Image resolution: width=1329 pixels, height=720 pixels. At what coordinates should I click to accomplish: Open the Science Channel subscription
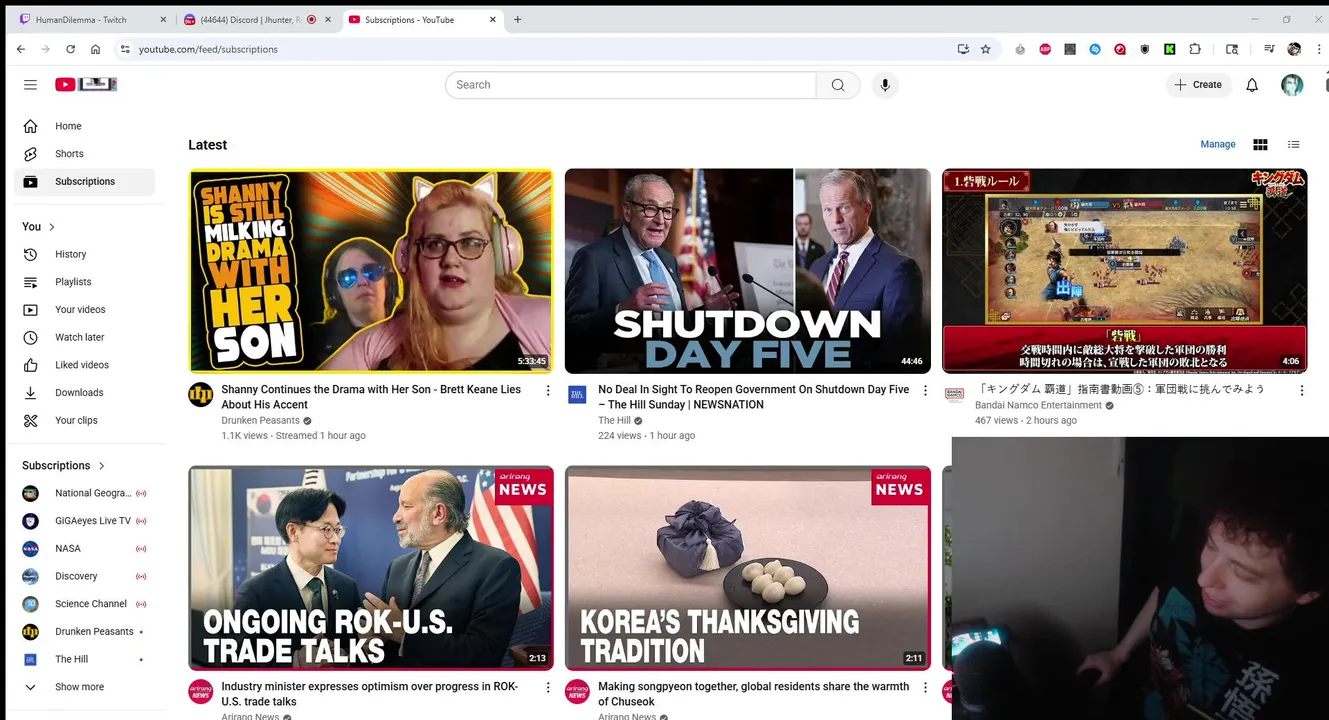85,604
